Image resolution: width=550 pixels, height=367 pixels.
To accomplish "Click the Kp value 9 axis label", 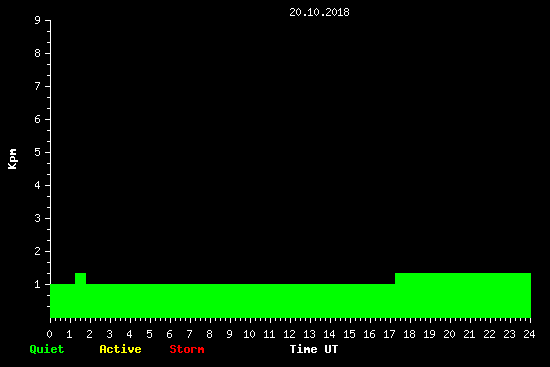I will [38, 20].
